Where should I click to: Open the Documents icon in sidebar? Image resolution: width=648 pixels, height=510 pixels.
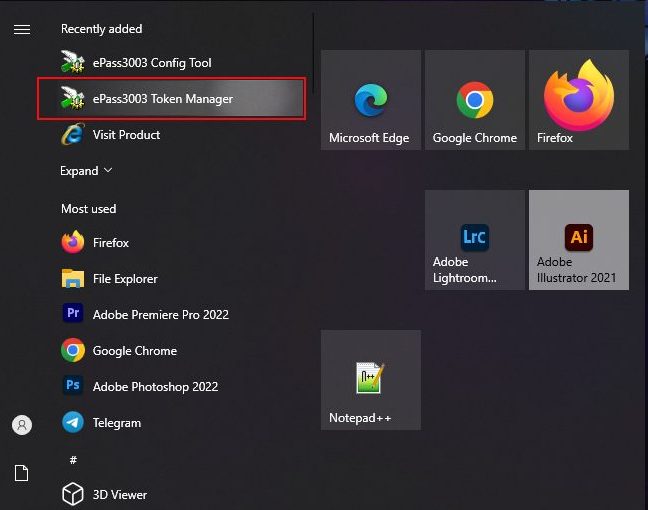coord(21,473)
